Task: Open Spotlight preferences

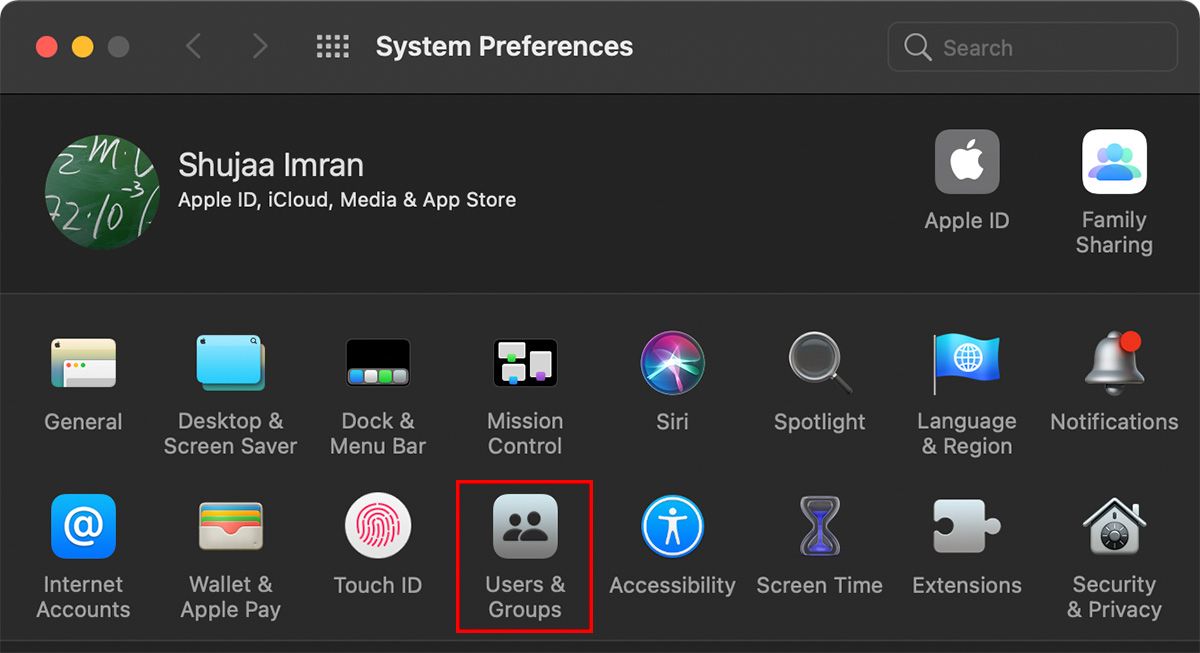Action: pyautogui.click(x=819, y=362)
